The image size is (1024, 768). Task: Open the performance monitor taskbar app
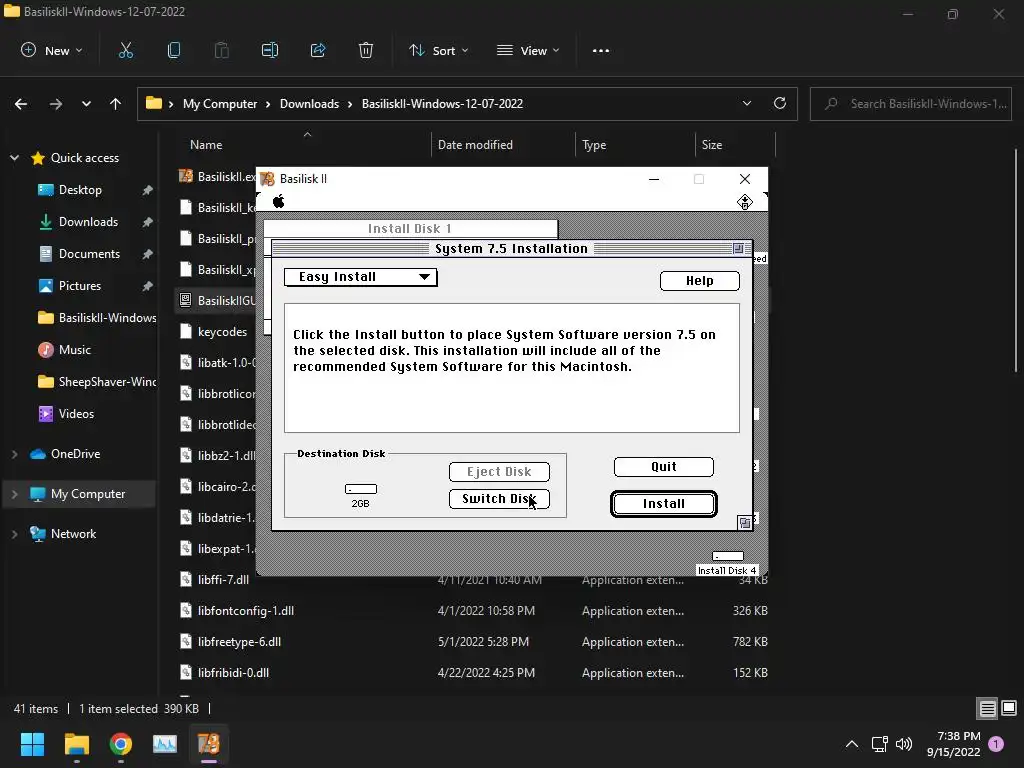click(165, 744)
